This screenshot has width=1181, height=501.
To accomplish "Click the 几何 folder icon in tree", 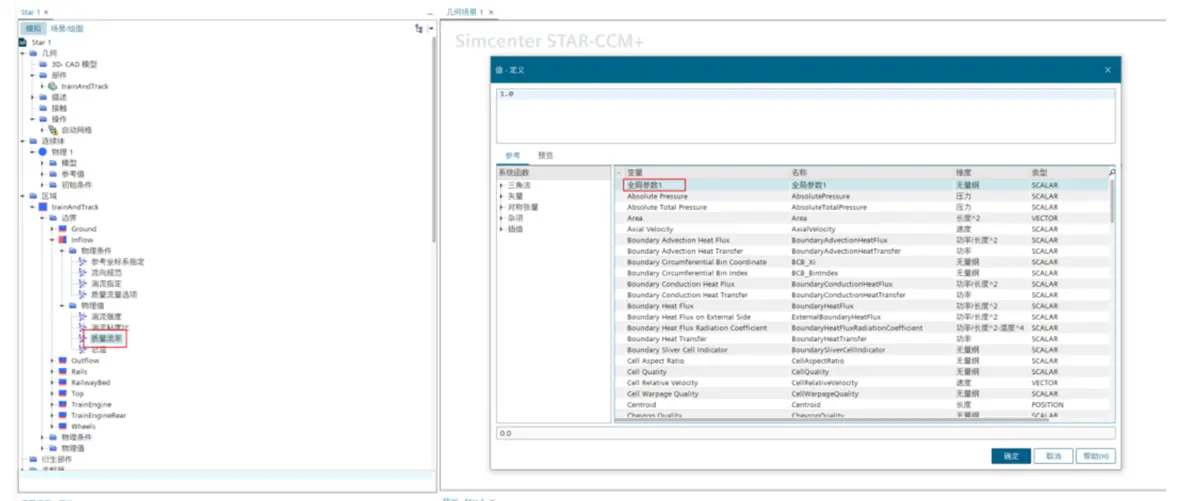I will [33, 53].
